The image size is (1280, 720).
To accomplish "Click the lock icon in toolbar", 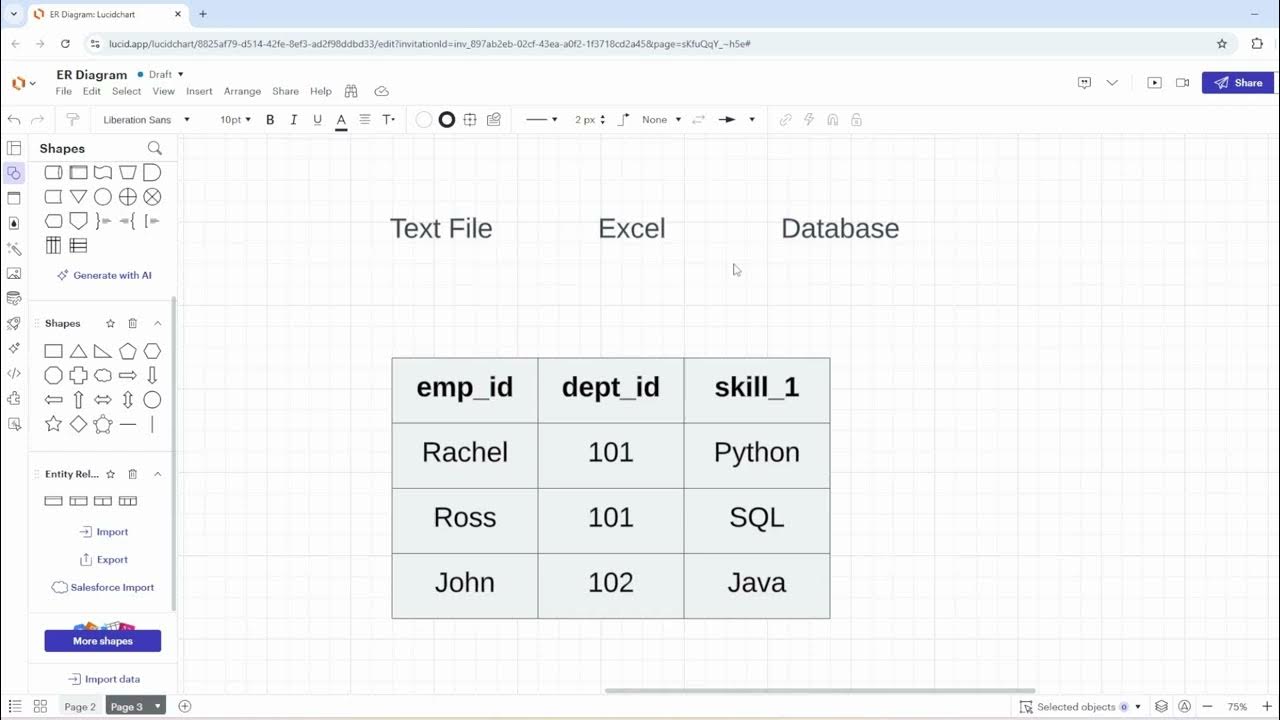I will 856,119.
